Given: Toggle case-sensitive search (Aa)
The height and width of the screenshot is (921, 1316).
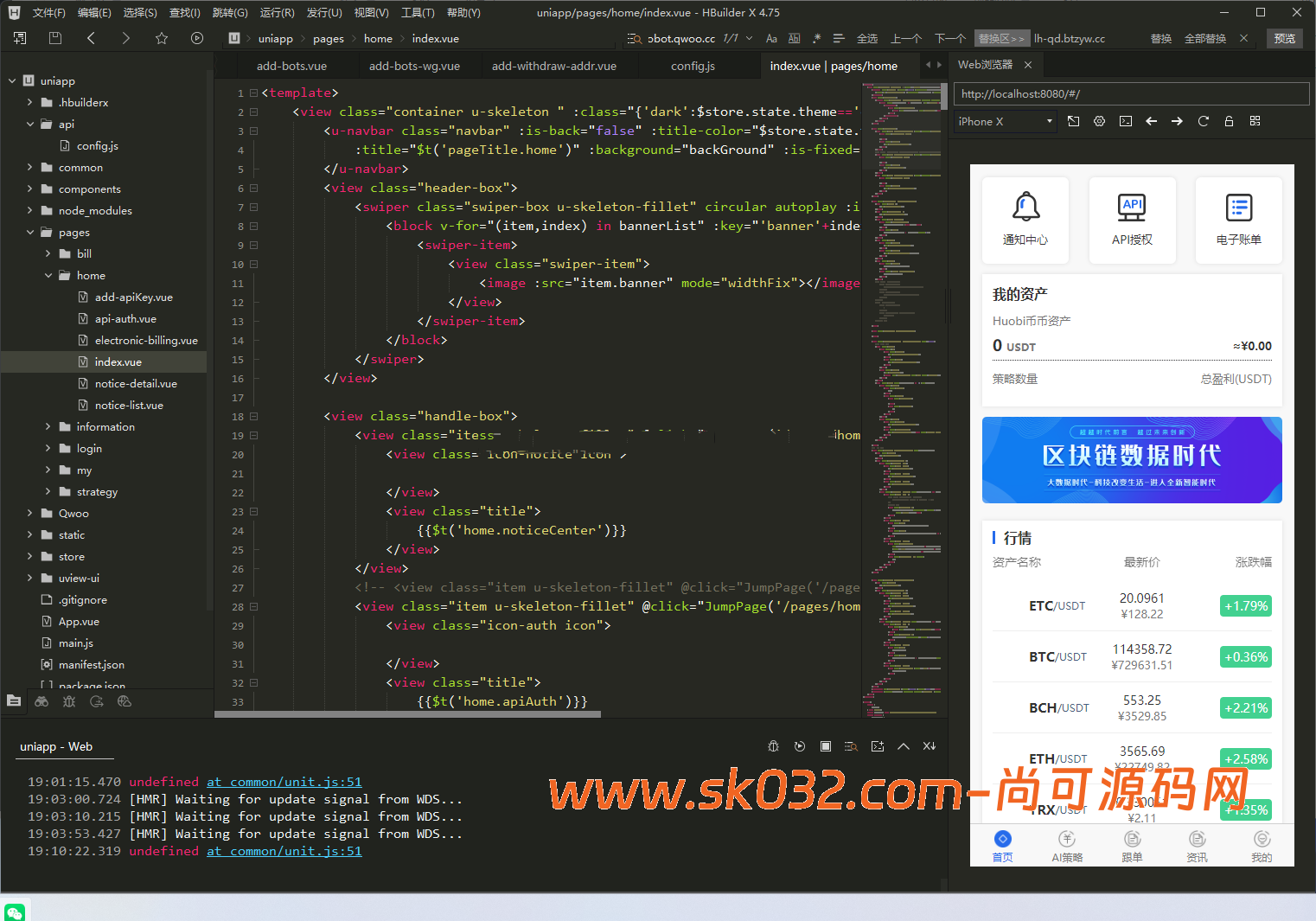Looking at the screenshot, I should tap(771, 38).
